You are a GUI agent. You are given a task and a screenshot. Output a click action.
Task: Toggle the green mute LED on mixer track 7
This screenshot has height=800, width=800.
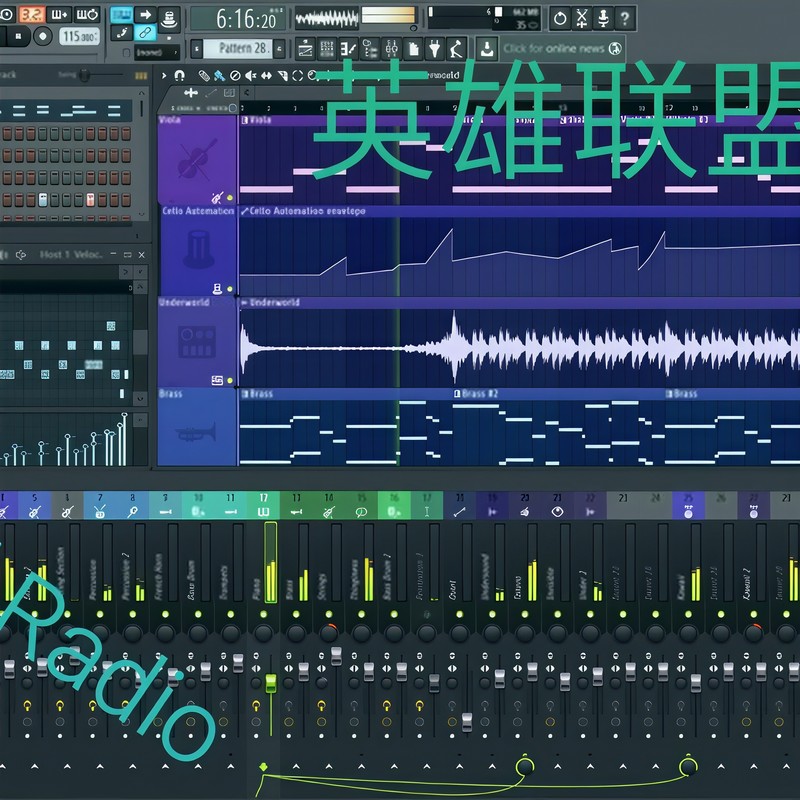click(x=100, y=614)
